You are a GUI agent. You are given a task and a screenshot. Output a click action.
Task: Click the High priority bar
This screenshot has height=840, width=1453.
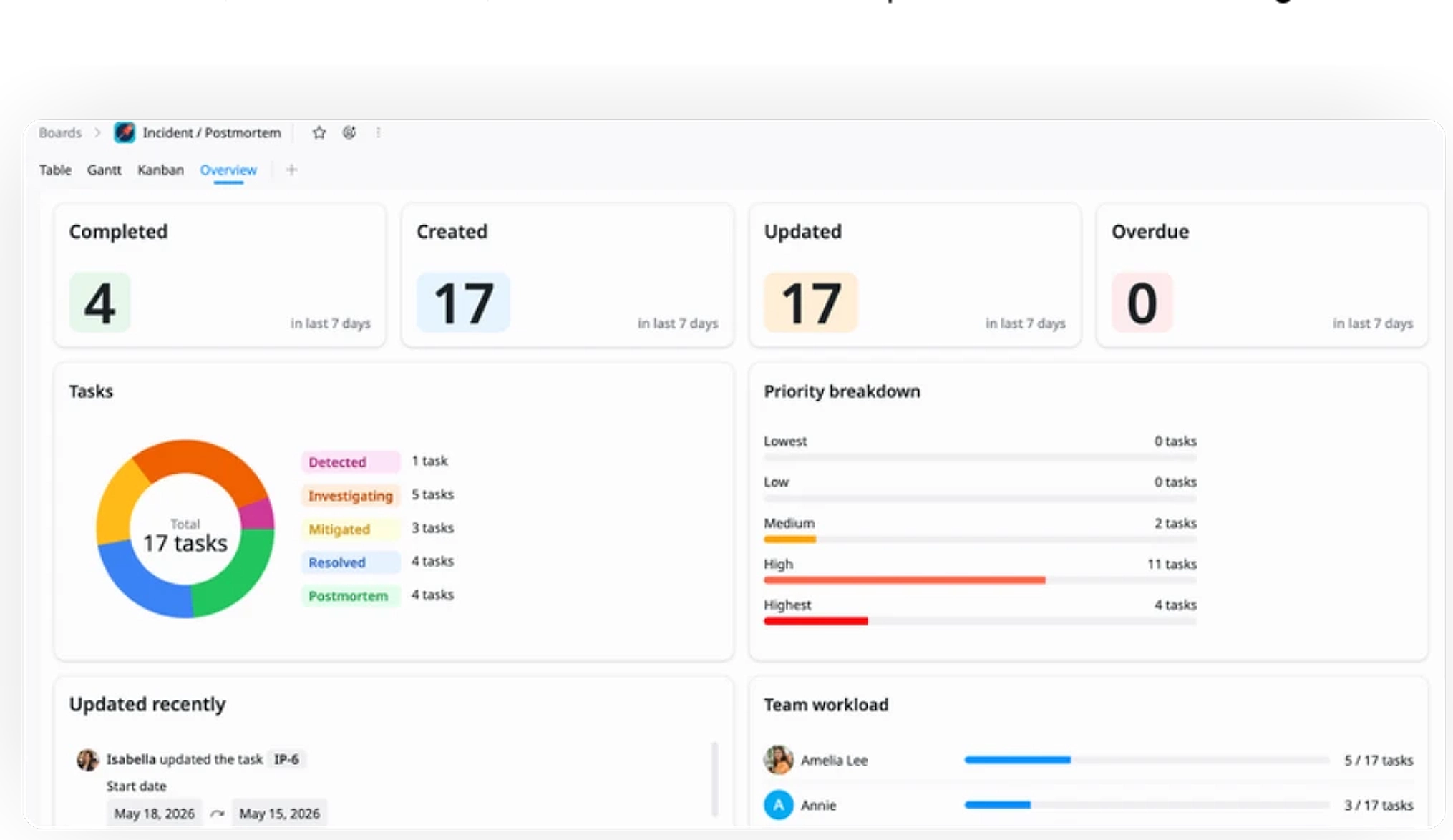tap(980, 580)
